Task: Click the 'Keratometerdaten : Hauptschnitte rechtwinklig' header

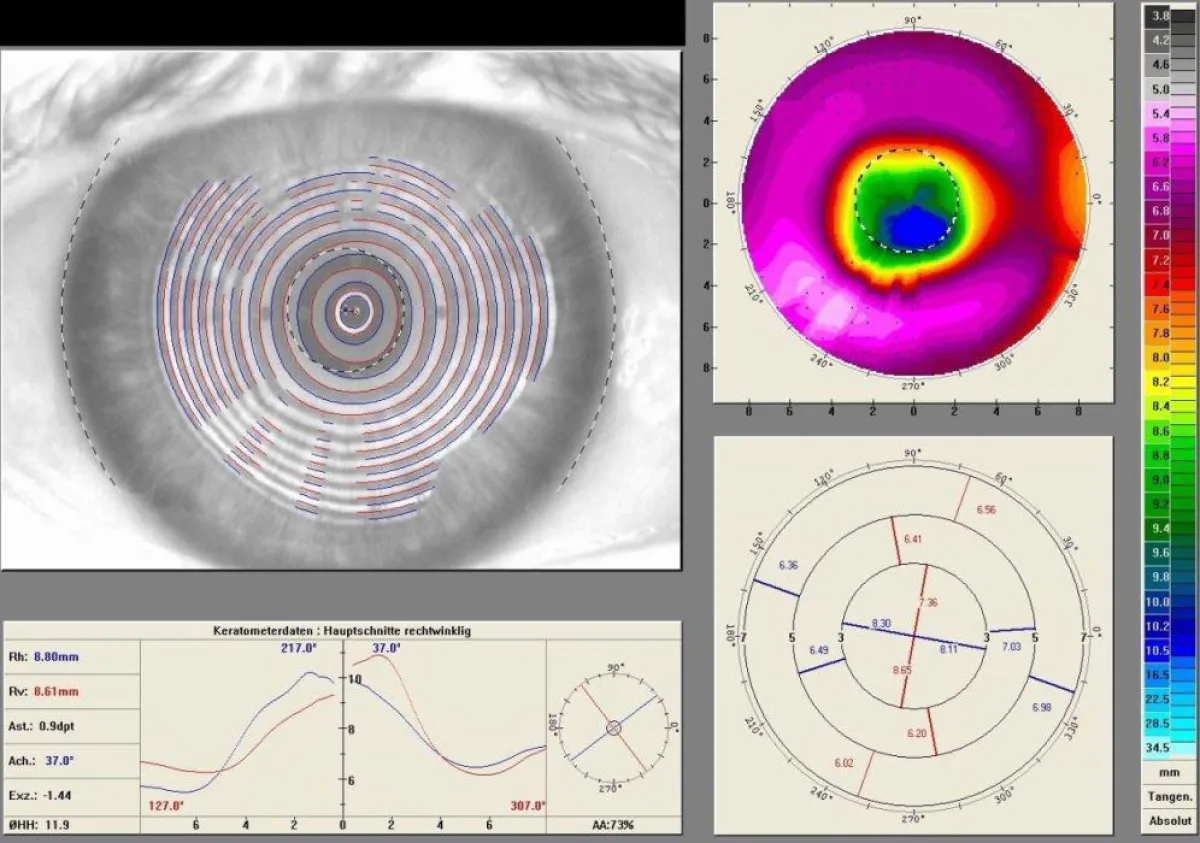Action: pyautogui.click(x=342, y=631)
